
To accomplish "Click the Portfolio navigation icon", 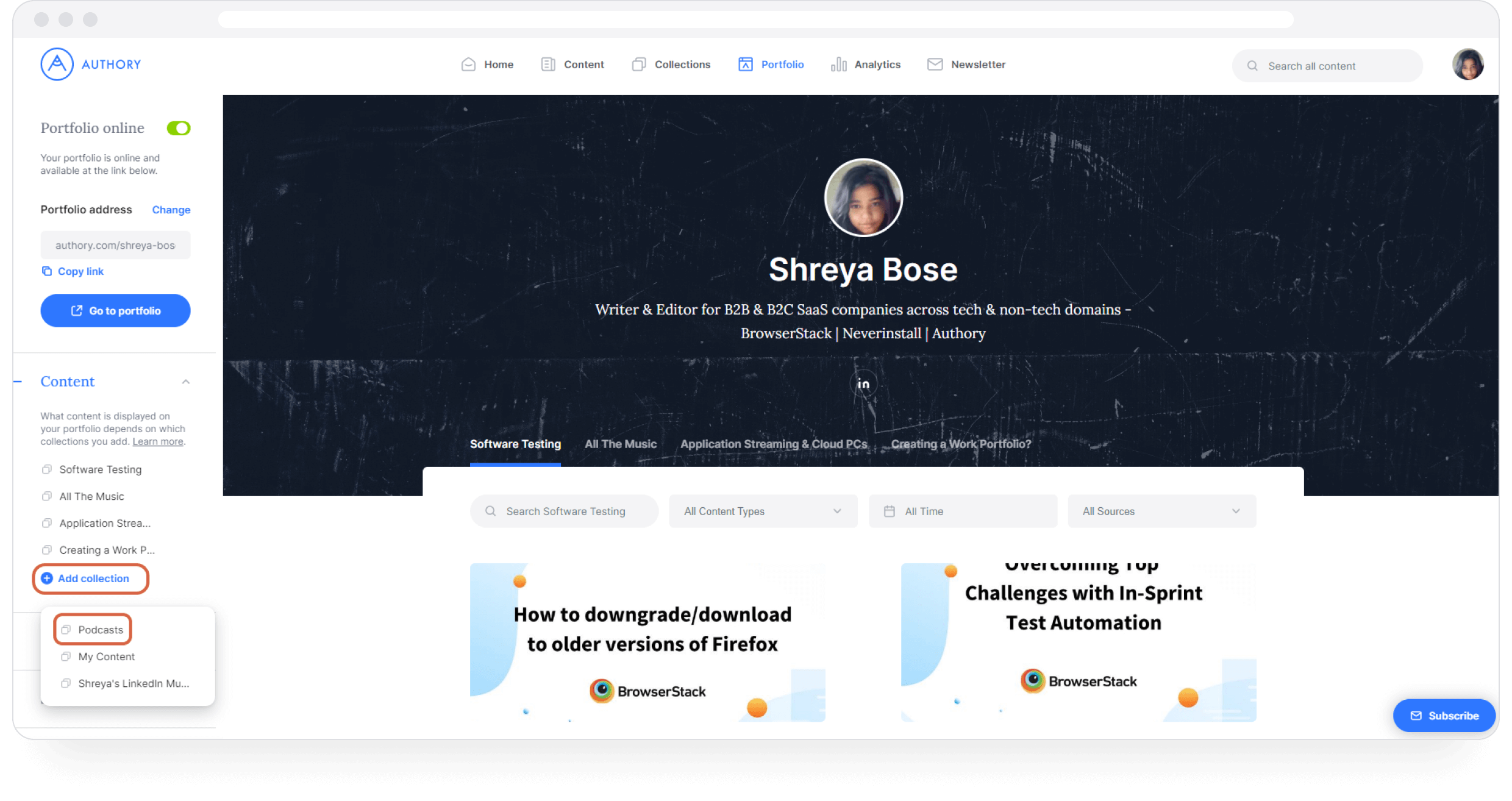I will click(x=745, y=64).
